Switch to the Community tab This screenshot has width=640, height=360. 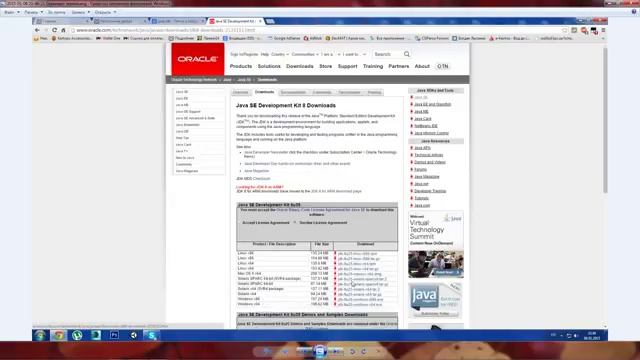(x=322, y=93)
